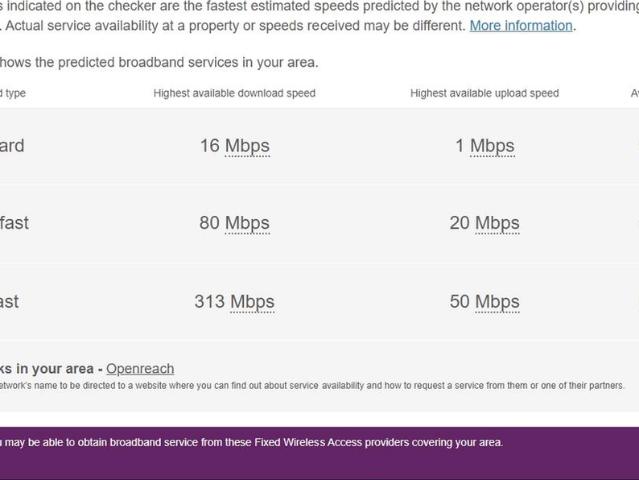Viewport: 639px width, 480px height.
Task: Select the row label ending in 'ard'
Action: click(12, 146)
